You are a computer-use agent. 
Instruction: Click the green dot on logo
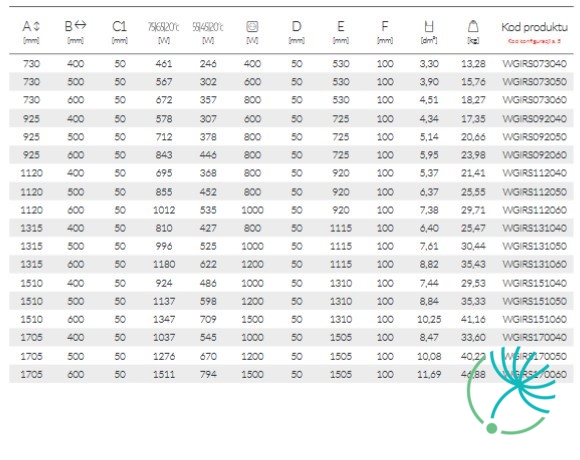tap(492, 428)
